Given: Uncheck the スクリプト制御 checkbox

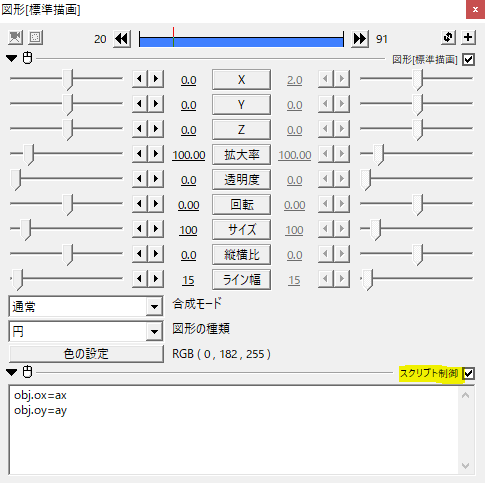Looking at the screenshot, I should coord(468,374).
